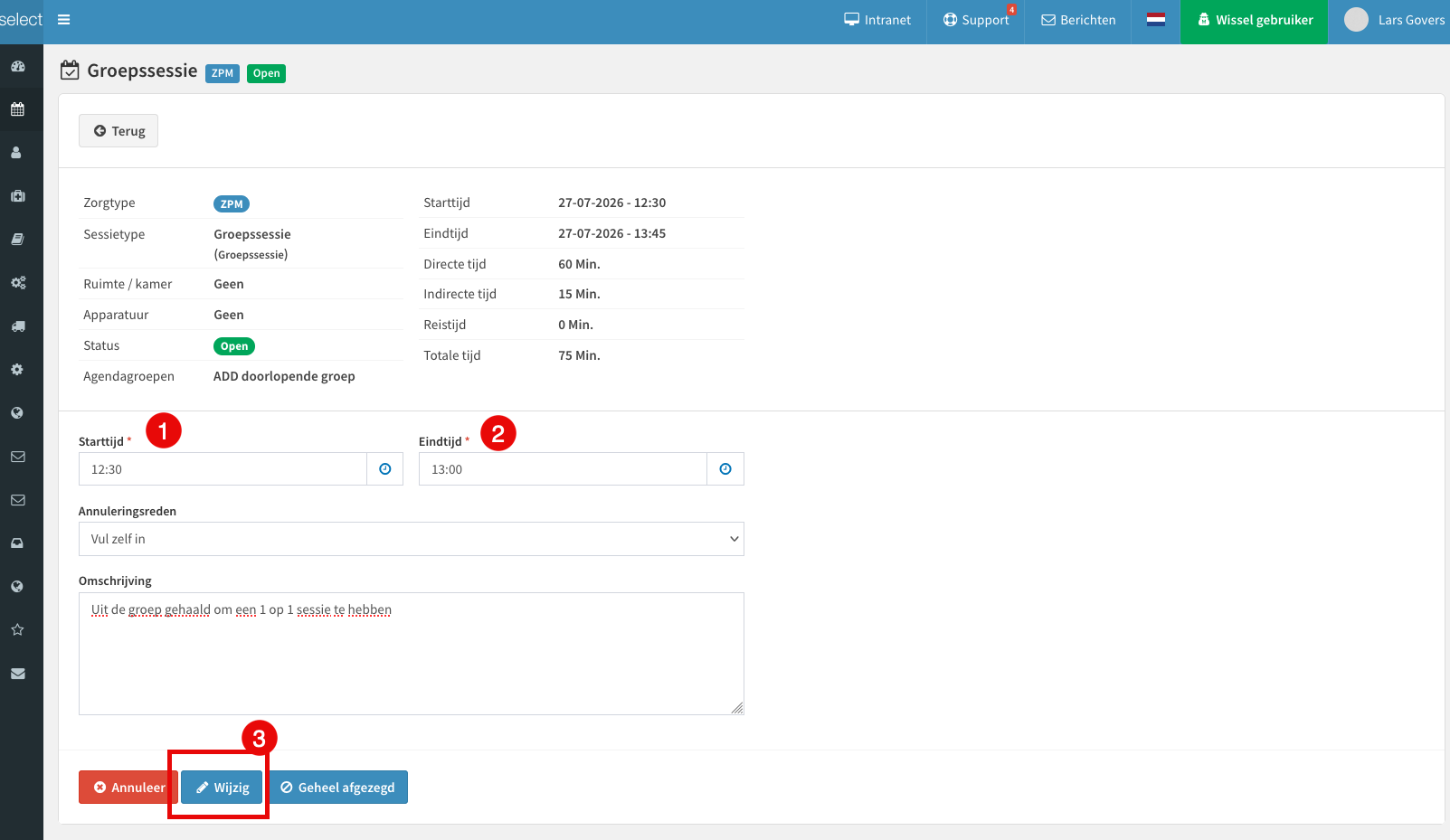
Task: Select the text 'ADD doorlopende groep'
Action: pyautogui.click(x=284, y=376)
